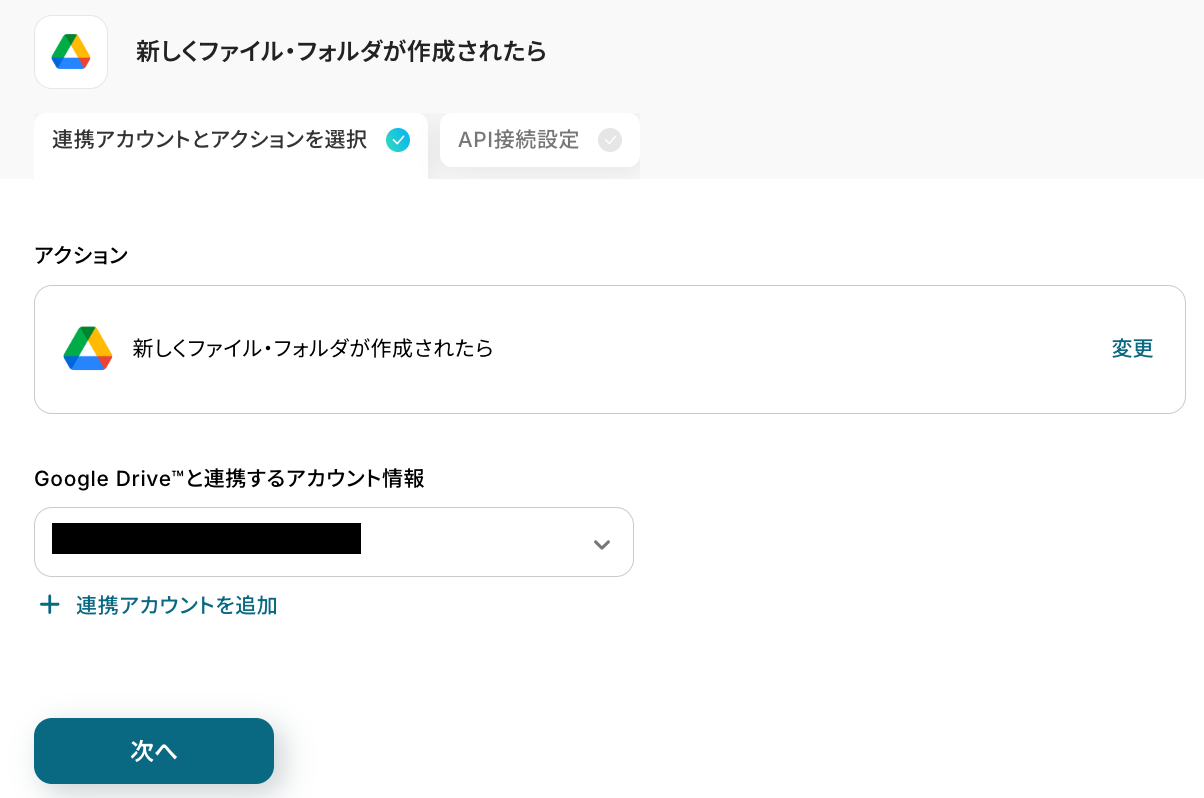Click the gray checkmark on API接続設定 tab

click(610, 140)
